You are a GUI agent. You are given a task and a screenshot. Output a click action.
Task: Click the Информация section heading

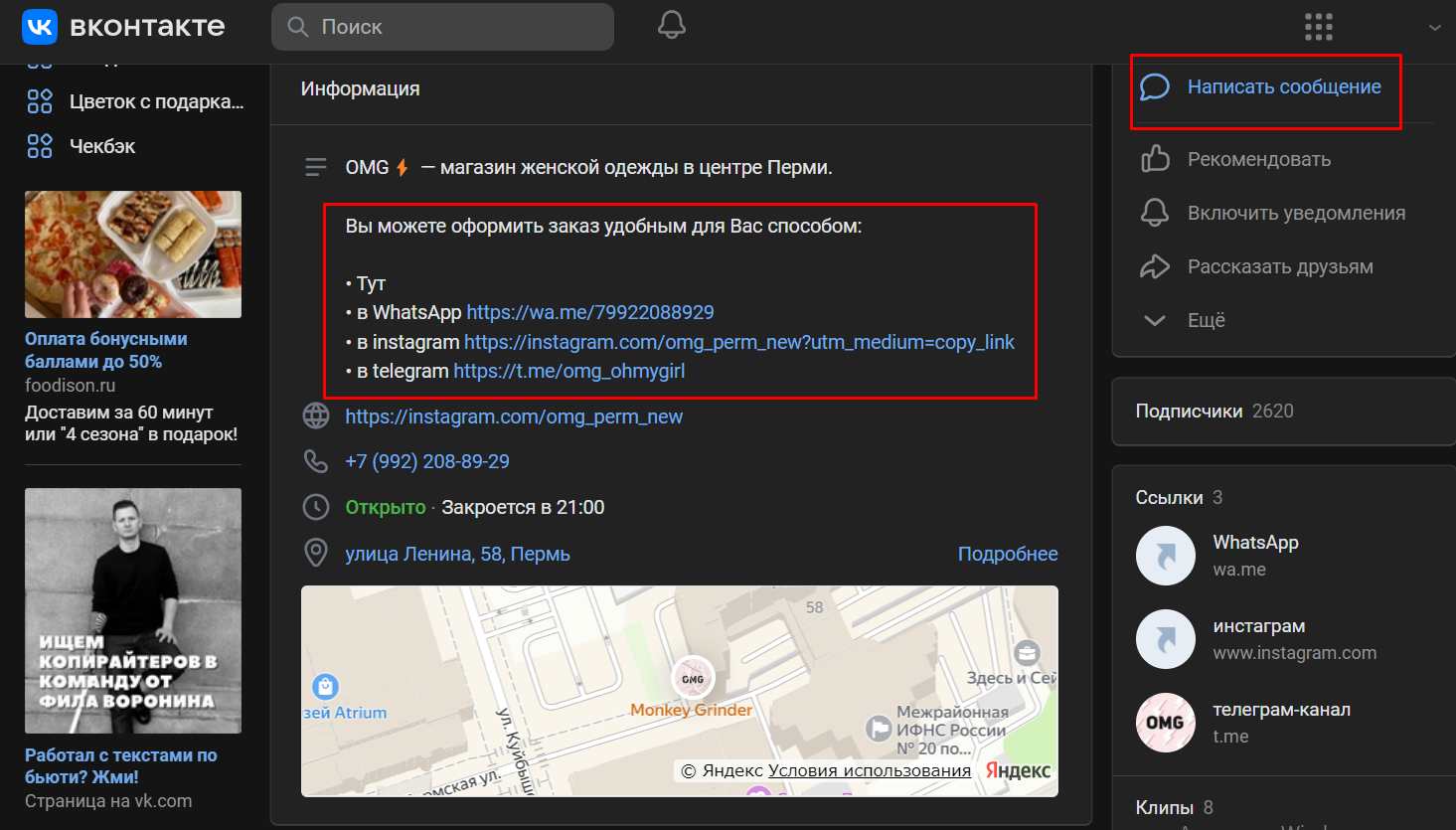click(361, 88)
